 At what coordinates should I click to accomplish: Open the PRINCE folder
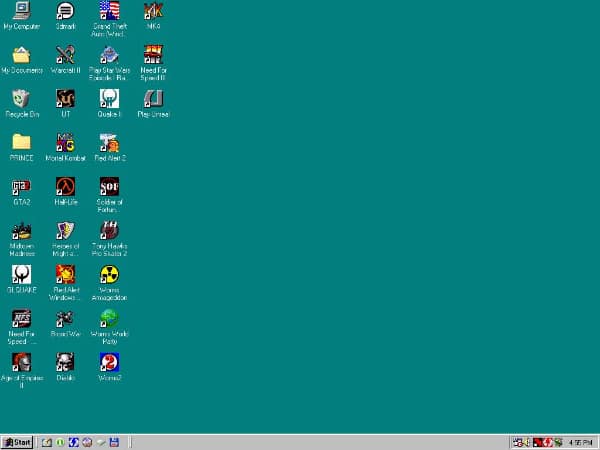21,143
